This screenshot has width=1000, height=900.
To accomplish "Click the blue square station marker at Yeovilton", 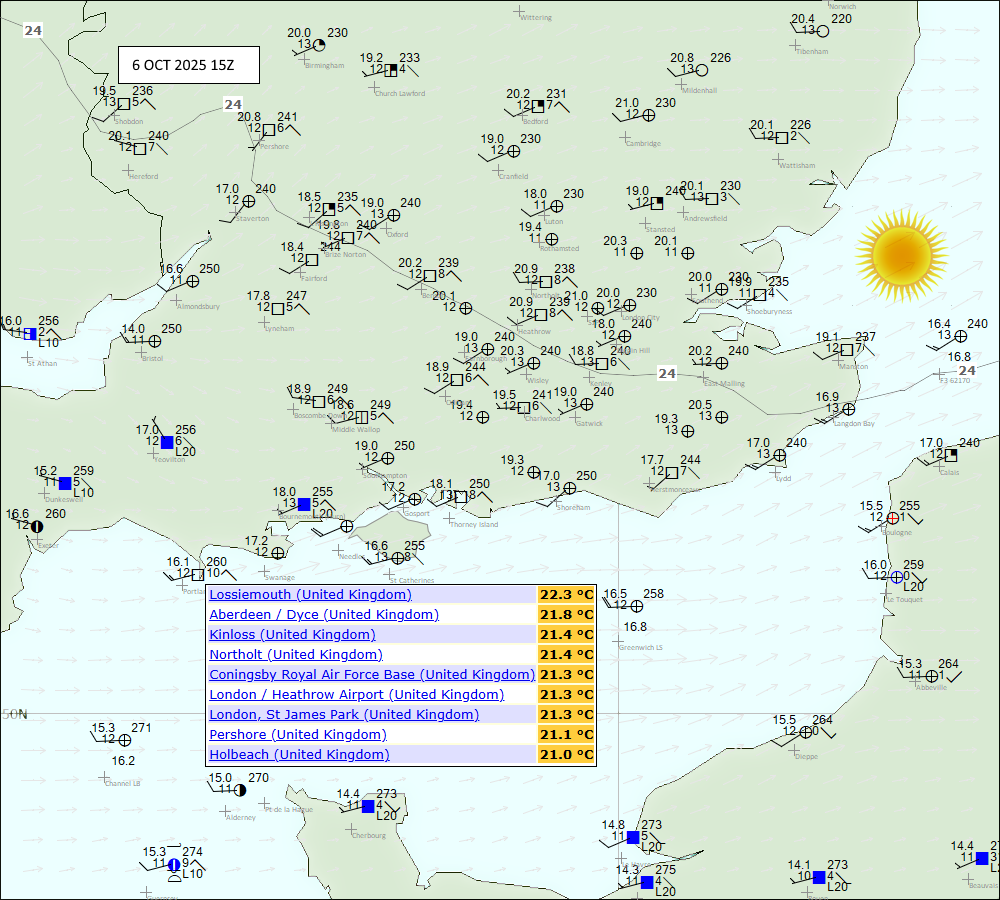I will coord(167,442).
